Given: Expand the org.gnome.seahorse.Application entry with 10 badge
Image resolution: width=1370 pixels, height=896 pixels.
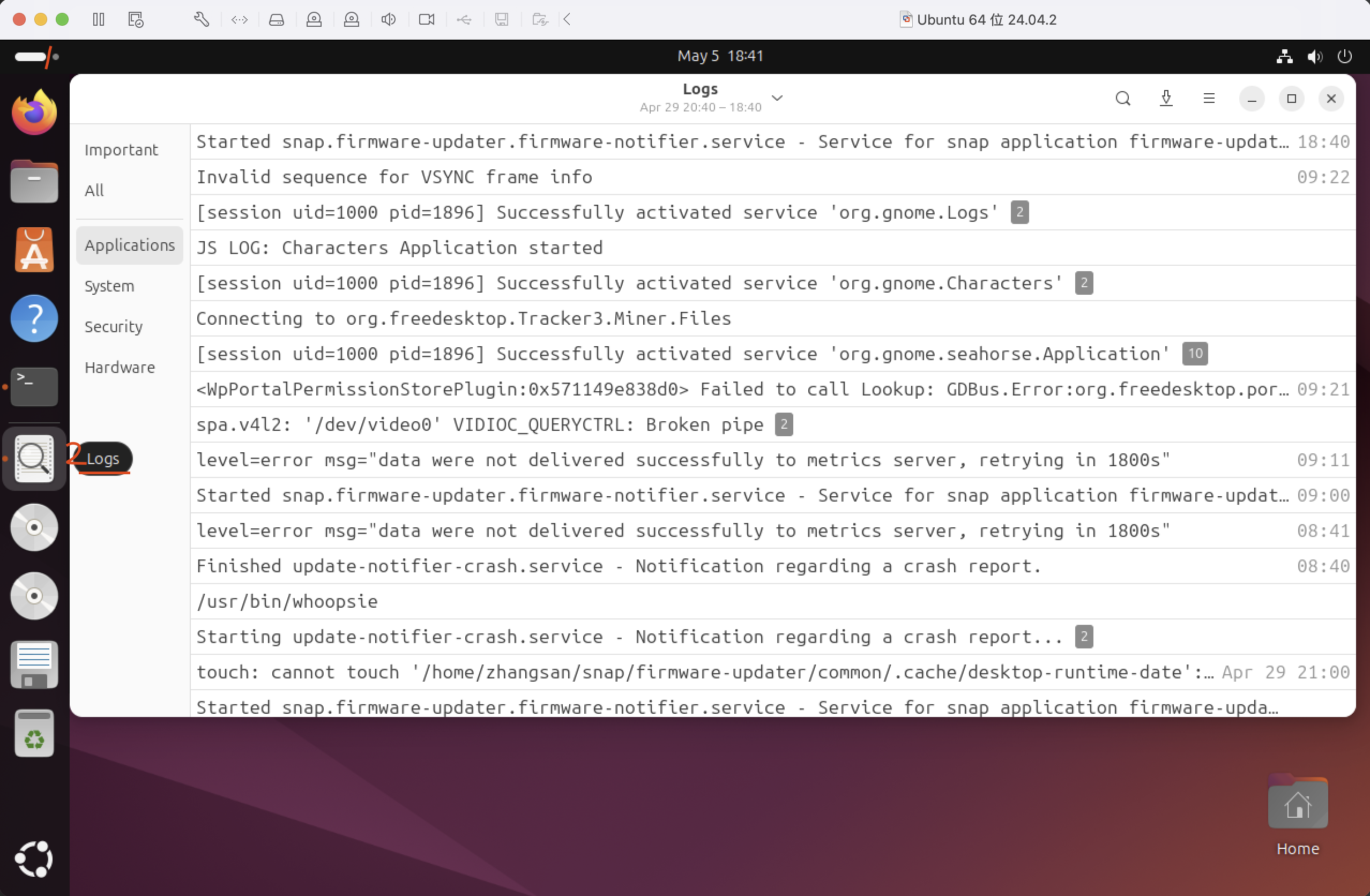Looking at the screenshot, I should click(x=682, y=354).
